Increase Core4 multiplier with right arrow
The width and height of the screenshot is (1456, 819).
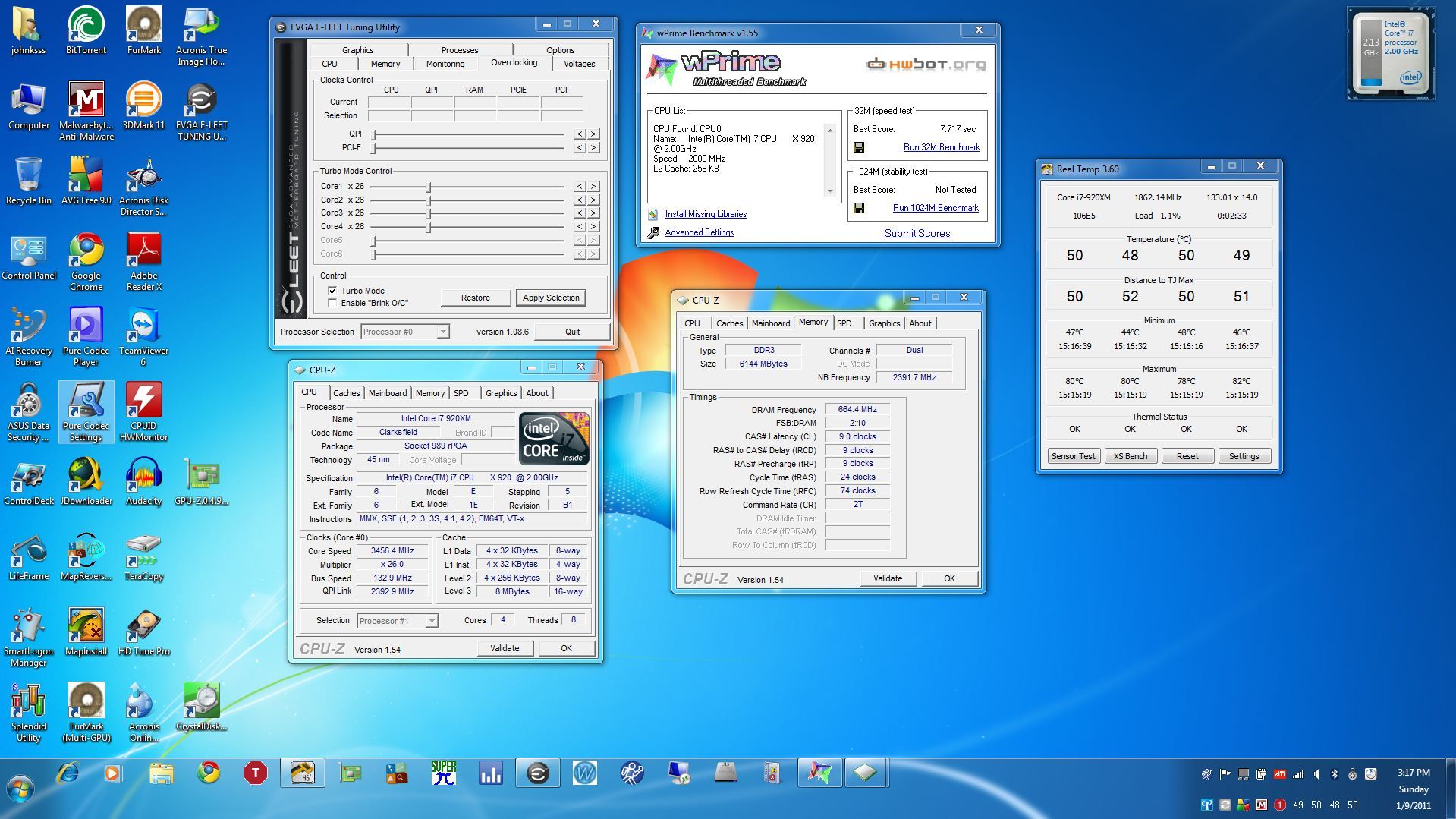[594, 226]
